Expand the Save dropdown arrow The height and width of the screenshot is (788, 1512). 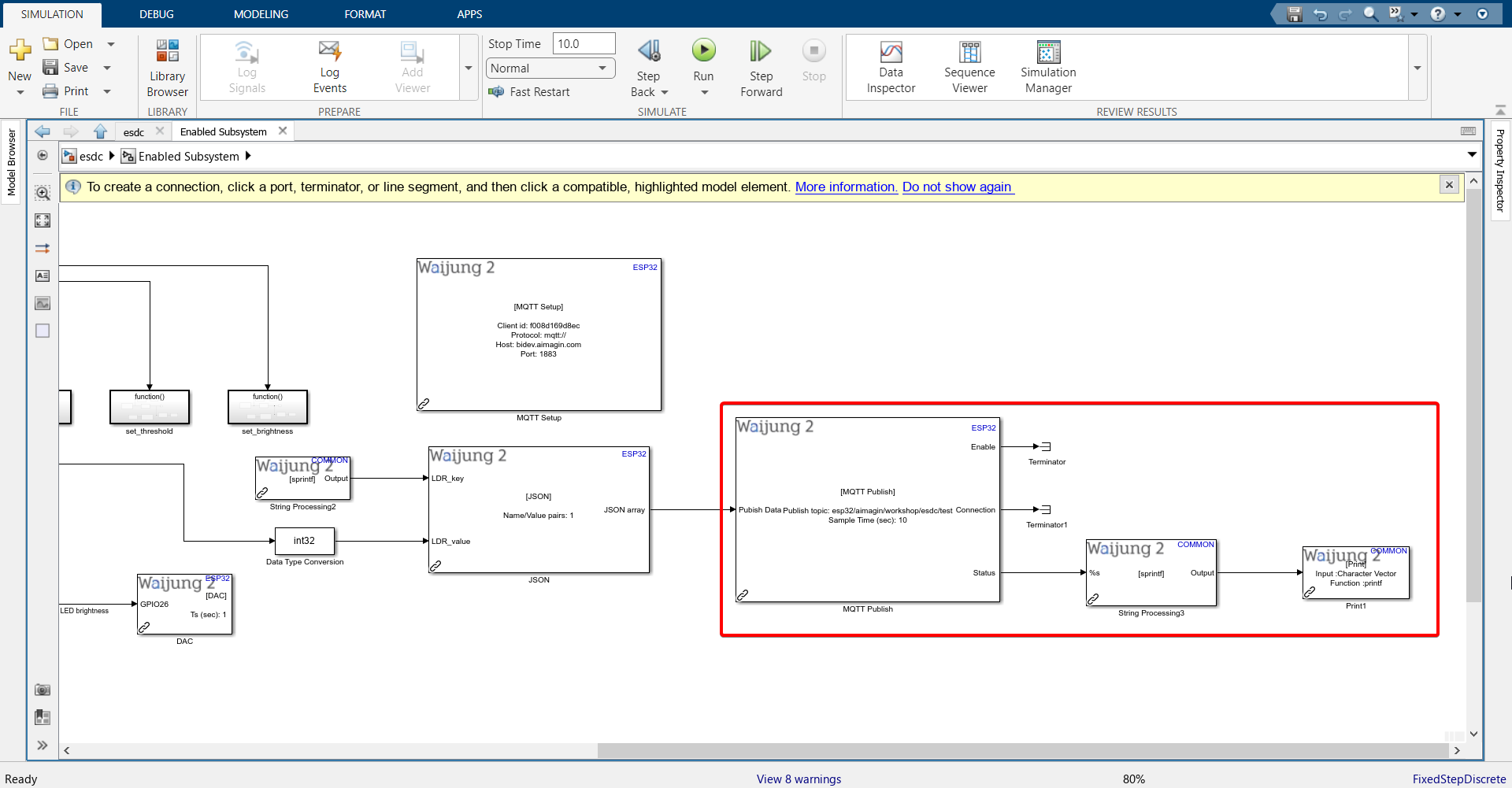[x=107, y=68]
